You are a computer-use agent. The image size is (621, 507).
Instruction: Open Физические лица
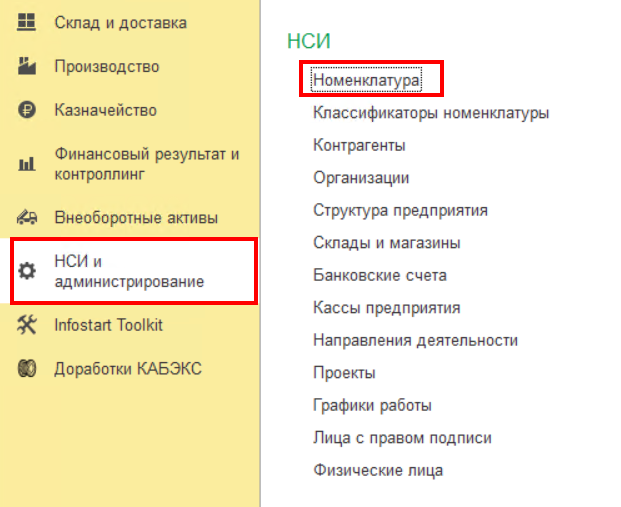(378, 470)
